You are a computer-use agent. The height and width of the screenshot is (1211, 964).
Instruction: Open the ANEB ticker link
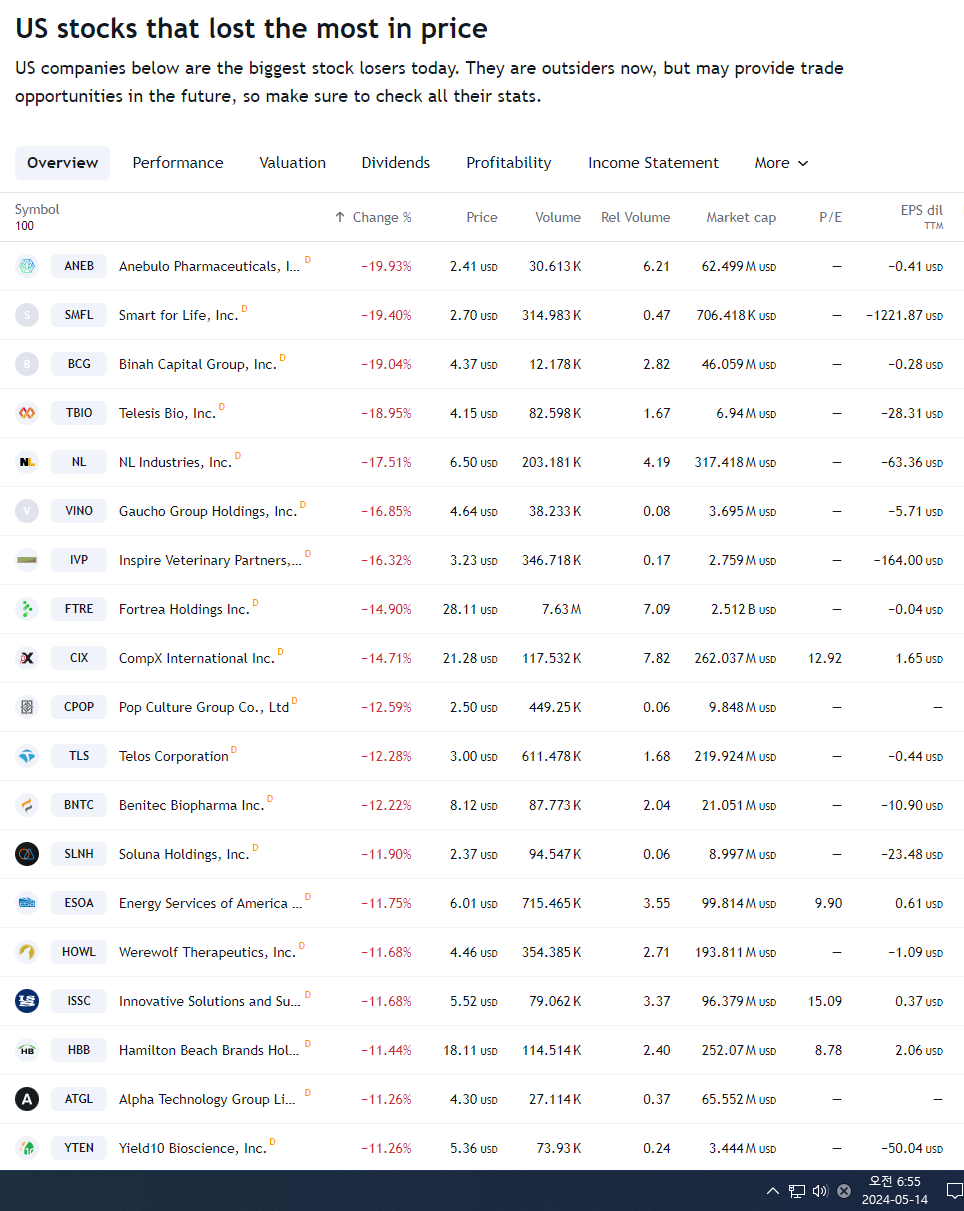click(x=79, y=266)
